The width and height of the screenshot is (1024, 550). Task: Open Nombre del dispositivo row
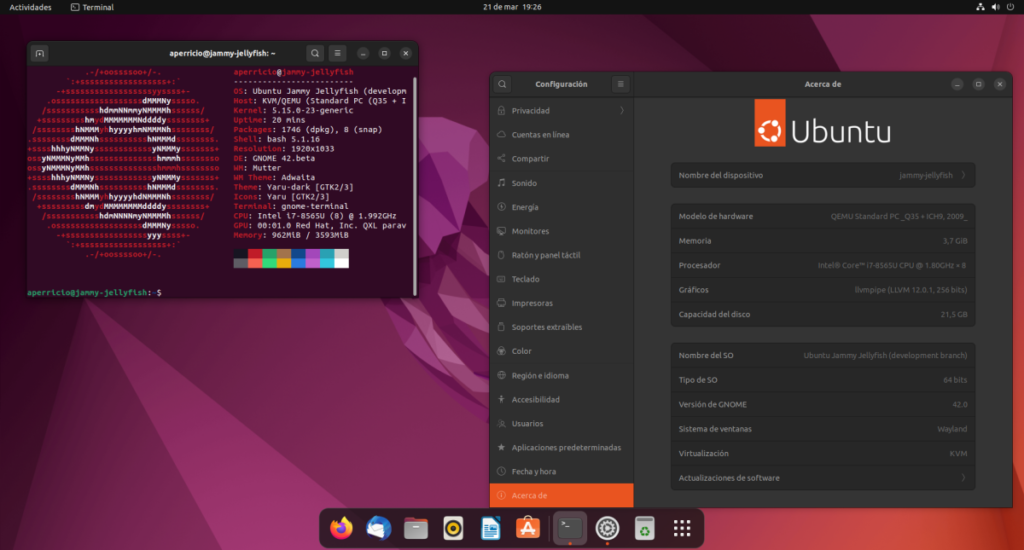pyautogui.click(x=823, y=175)
